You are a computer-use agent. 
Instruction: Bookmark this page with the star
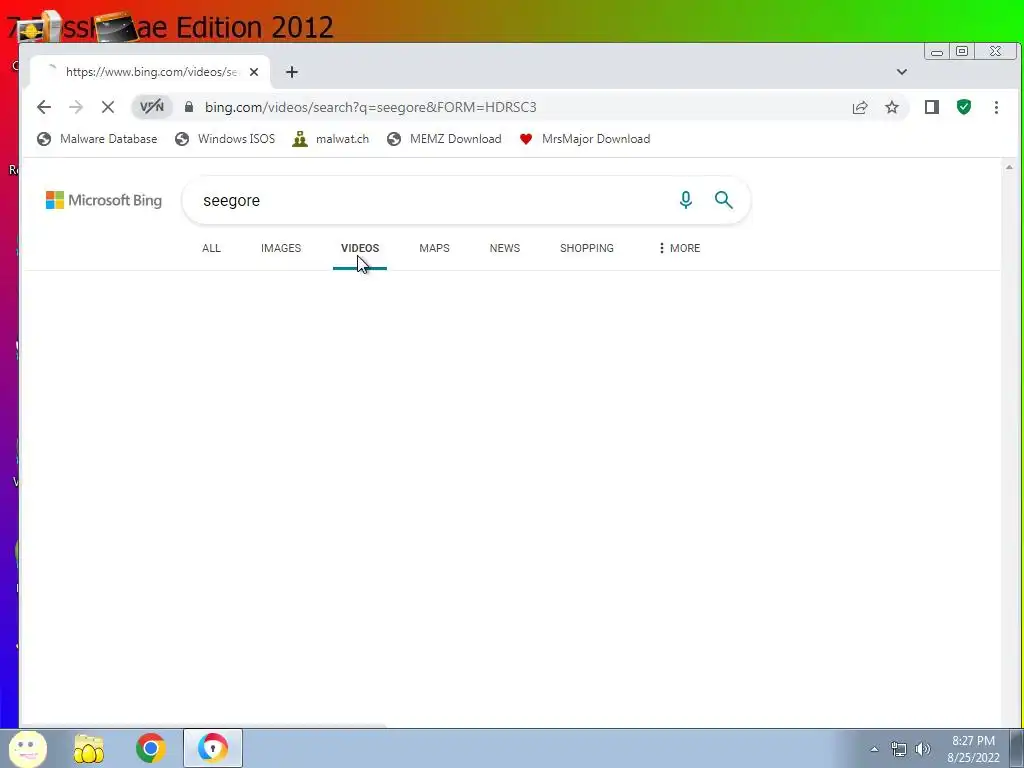(892, 107)
